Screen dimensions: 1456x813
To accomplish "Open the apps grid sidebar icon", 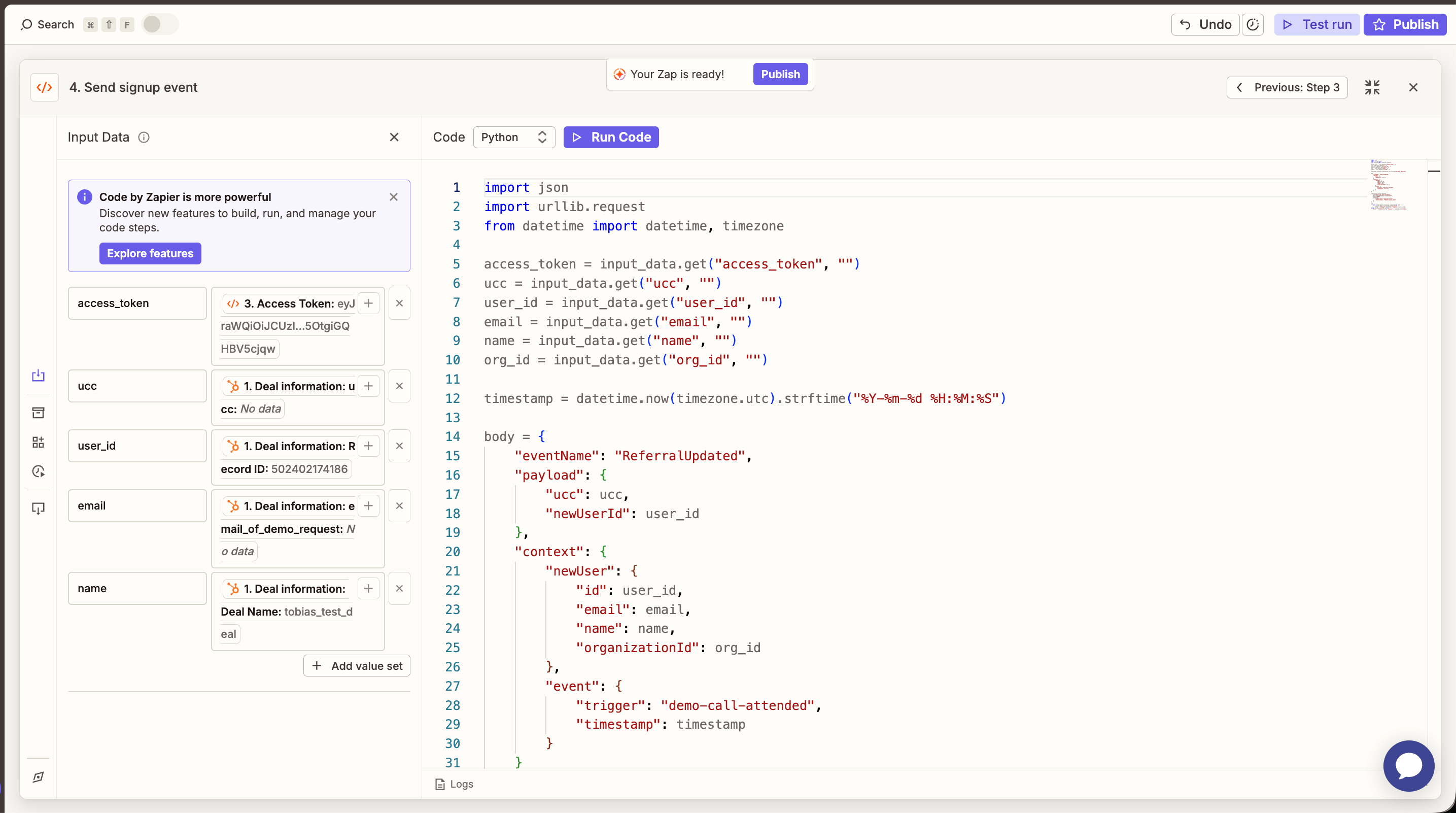I will 39,442.
